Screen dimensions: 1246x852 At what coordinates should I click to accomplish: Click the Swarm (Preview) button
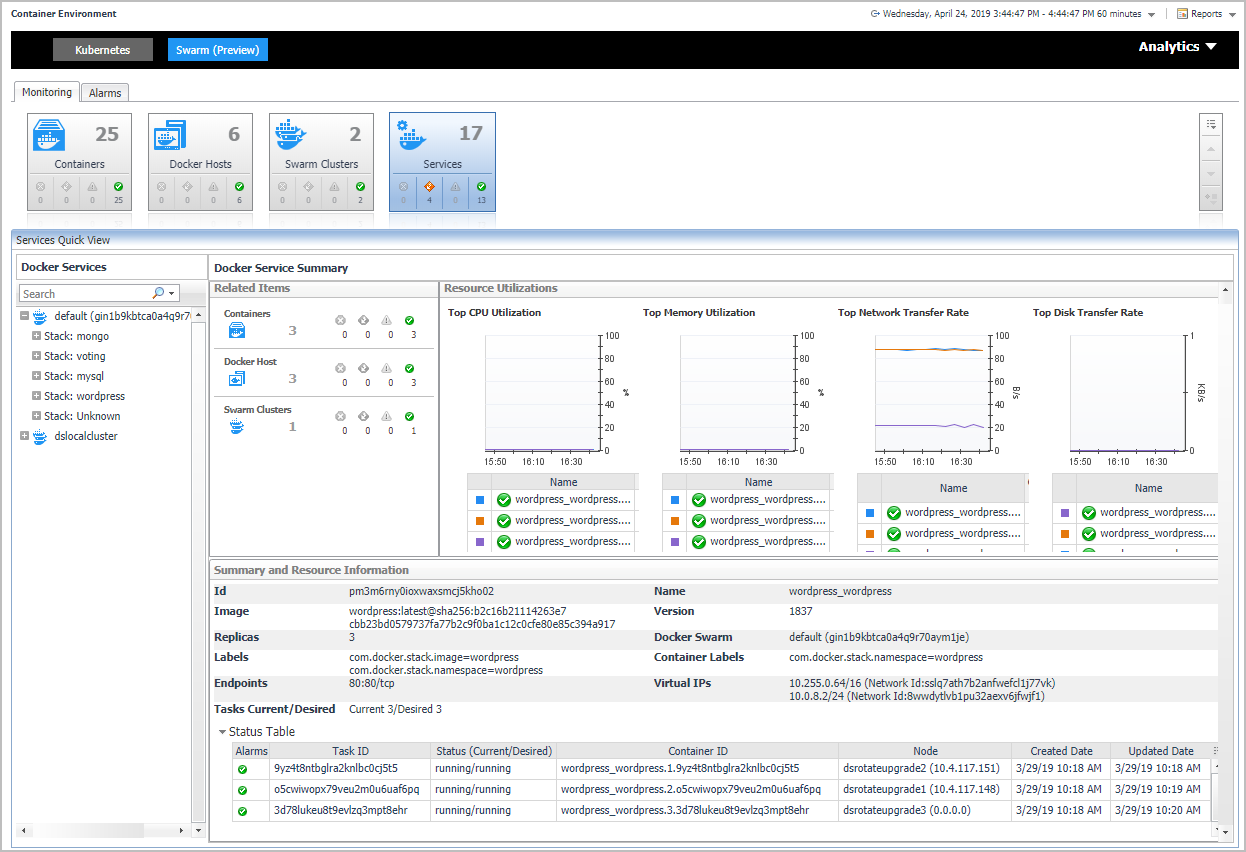tap(217, 50)
